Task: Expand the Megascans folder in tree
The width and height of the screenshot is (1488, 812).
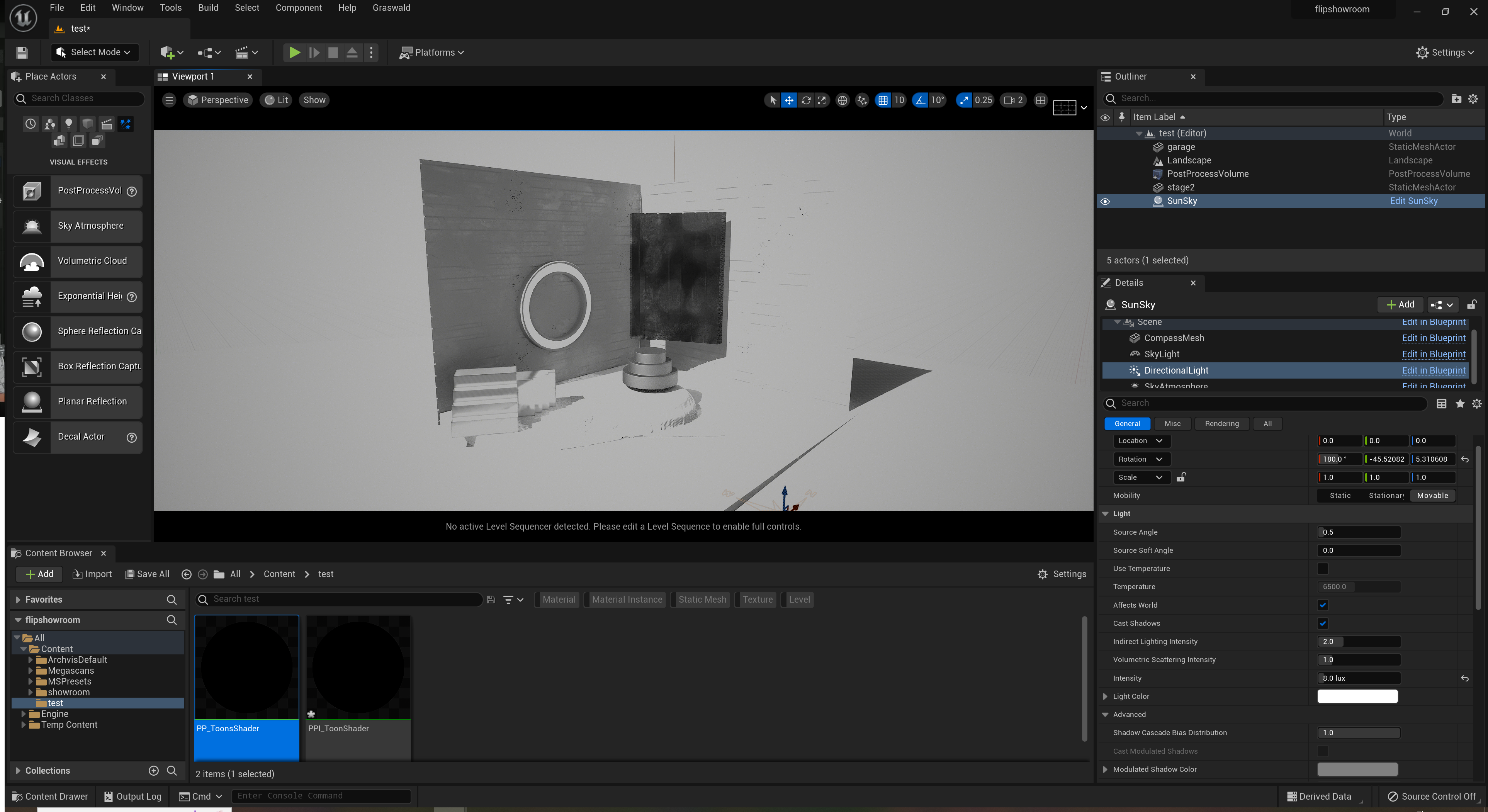Action: click(x=31, y=671)
